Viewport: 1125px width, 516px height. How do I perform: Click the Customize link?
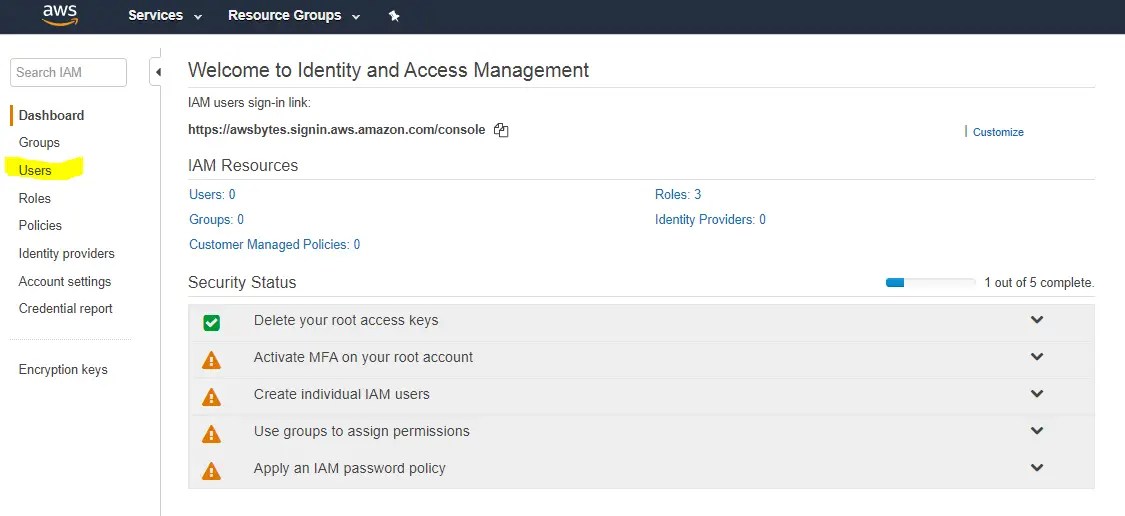click(998, 132)
